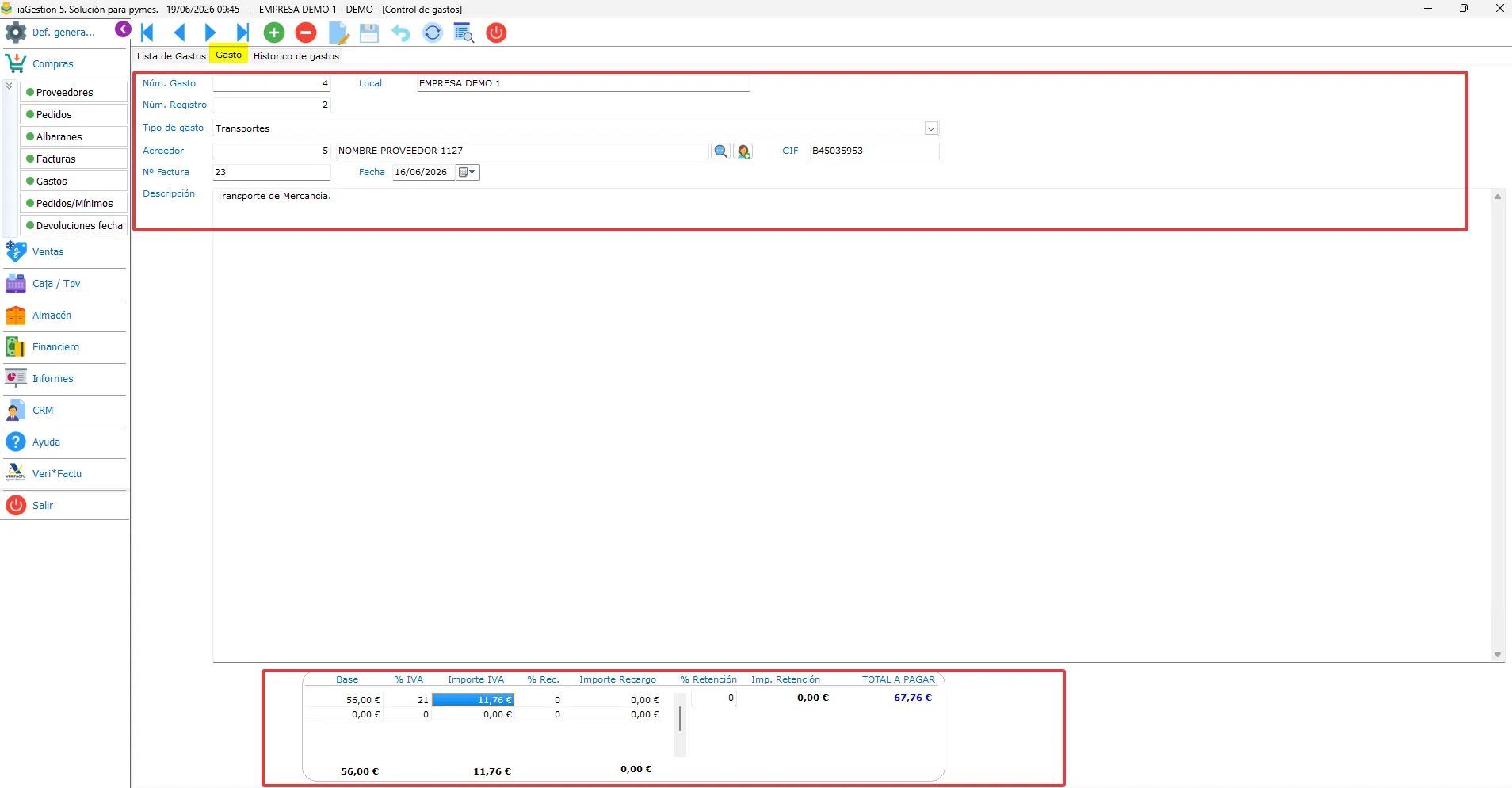This screenshot has width=1512, height=788.
Task: Click the edit record pencil icon
Action: pyautogui.click(x=338, y=33)
